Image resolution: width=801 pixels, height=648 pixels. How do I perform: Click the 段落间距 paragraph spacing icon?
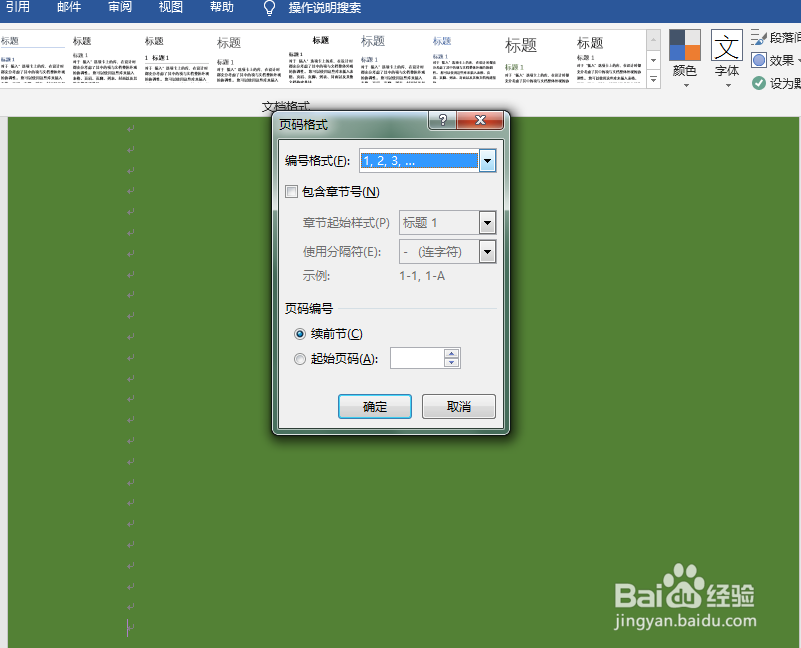760,36
